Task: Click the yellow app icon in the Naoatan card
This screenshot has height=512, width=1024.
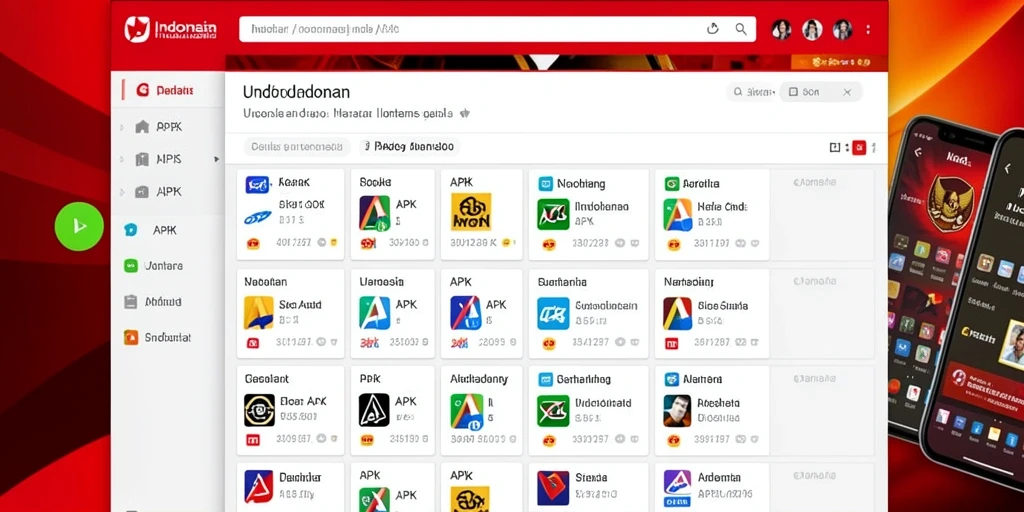Action: coord(259,313)
